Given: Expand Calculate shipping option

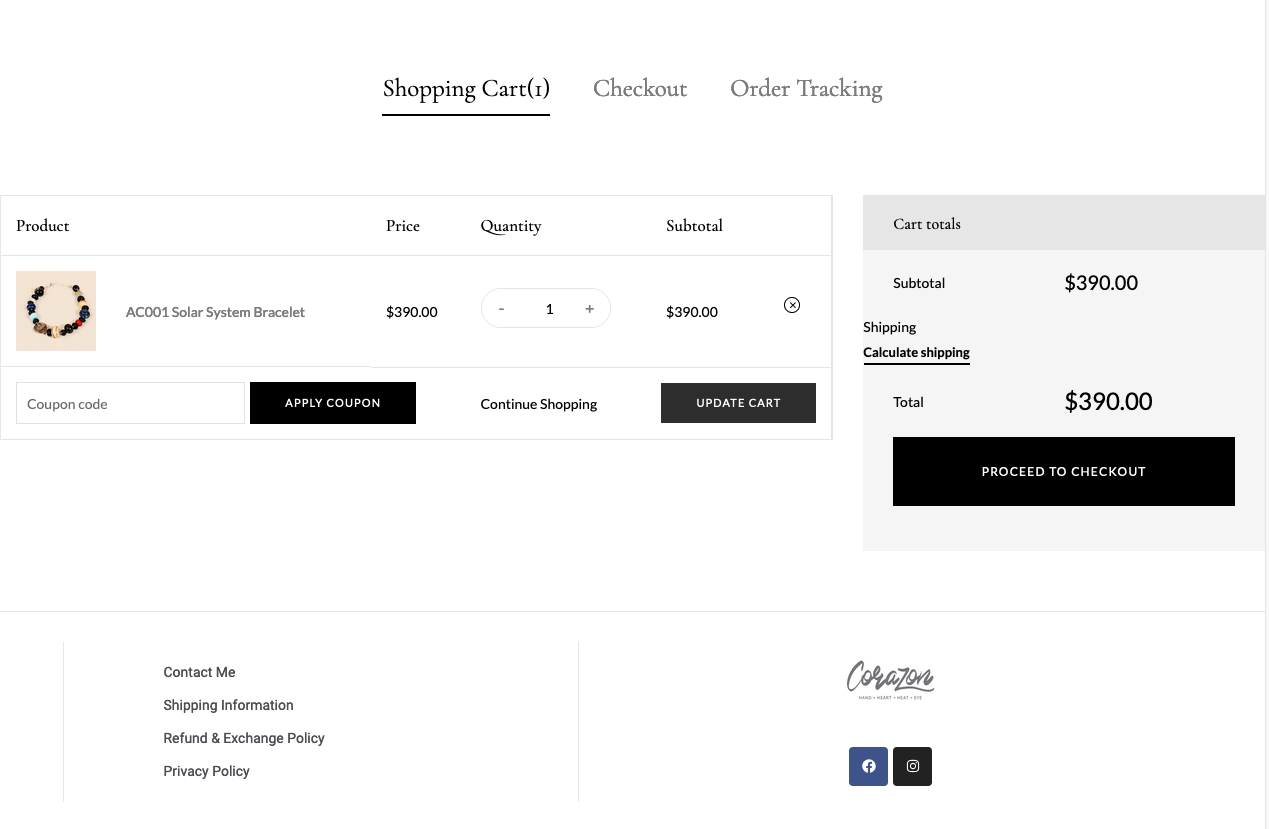Looking at the screenshot, I should [x=916, y=352].
